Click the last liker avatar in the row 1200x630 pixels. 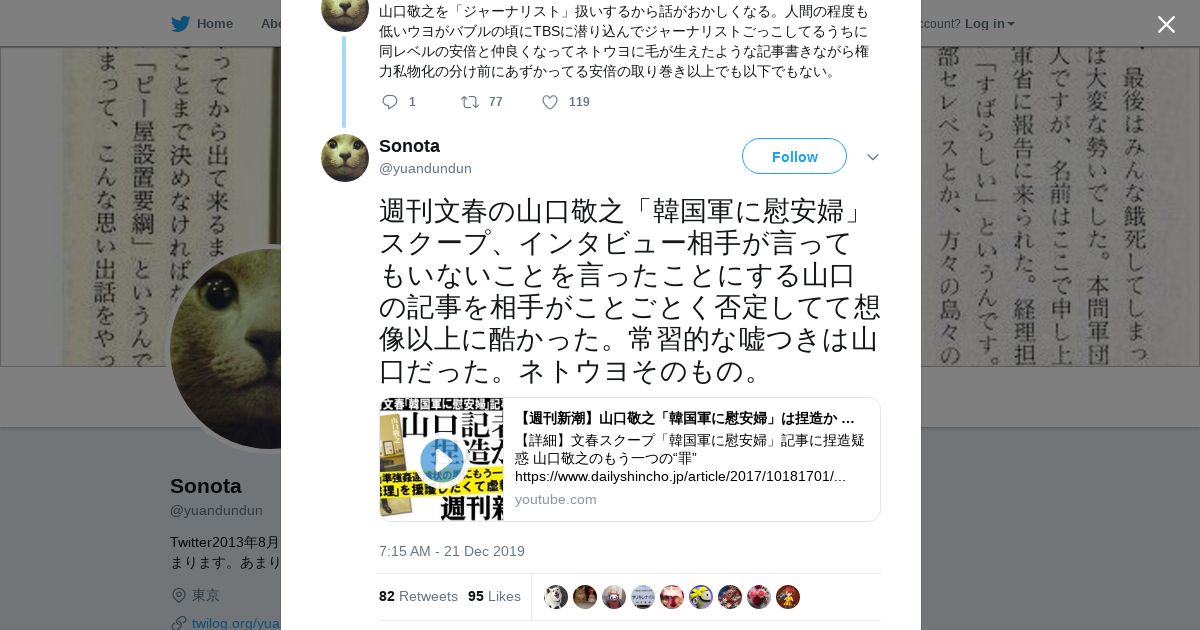(788, 597)
